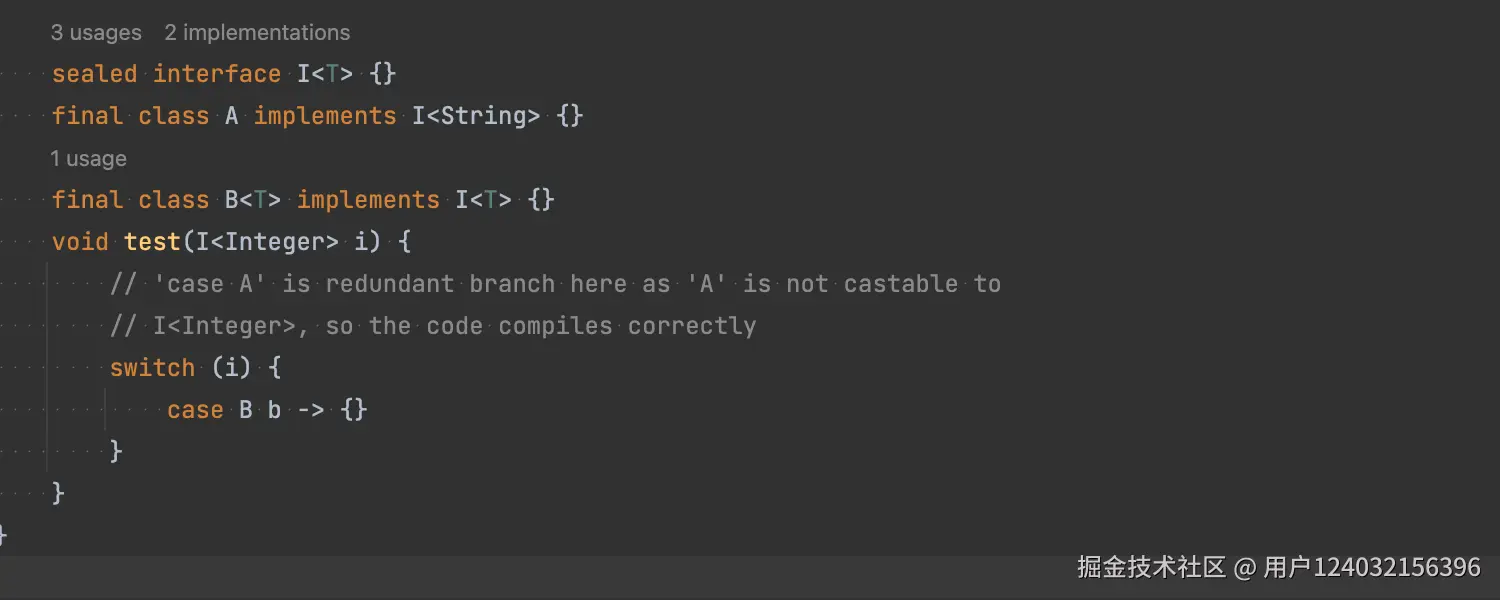1500x600 pixels.
Task: Click "implements" on the class B line
Action: pos(368,200)
